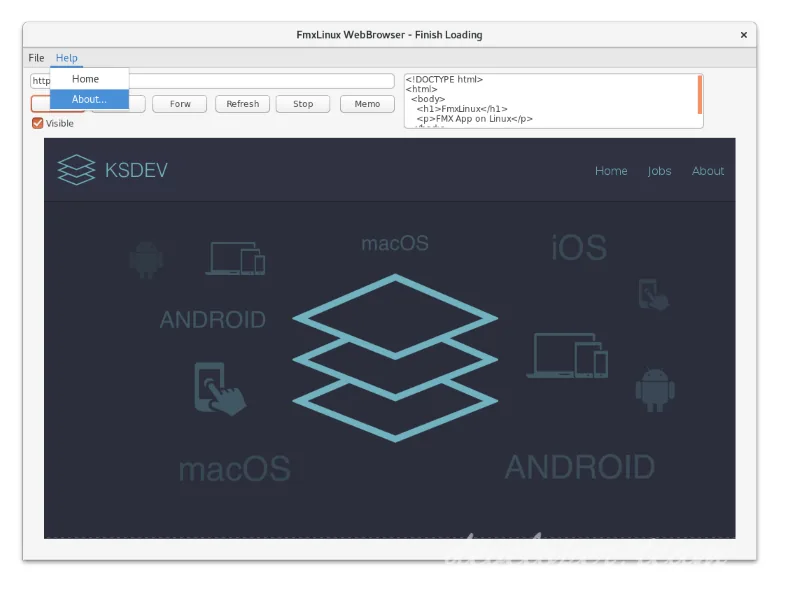Select About... in the Help menu
This screenshot has width=800, height=592.
pos(89,99)
